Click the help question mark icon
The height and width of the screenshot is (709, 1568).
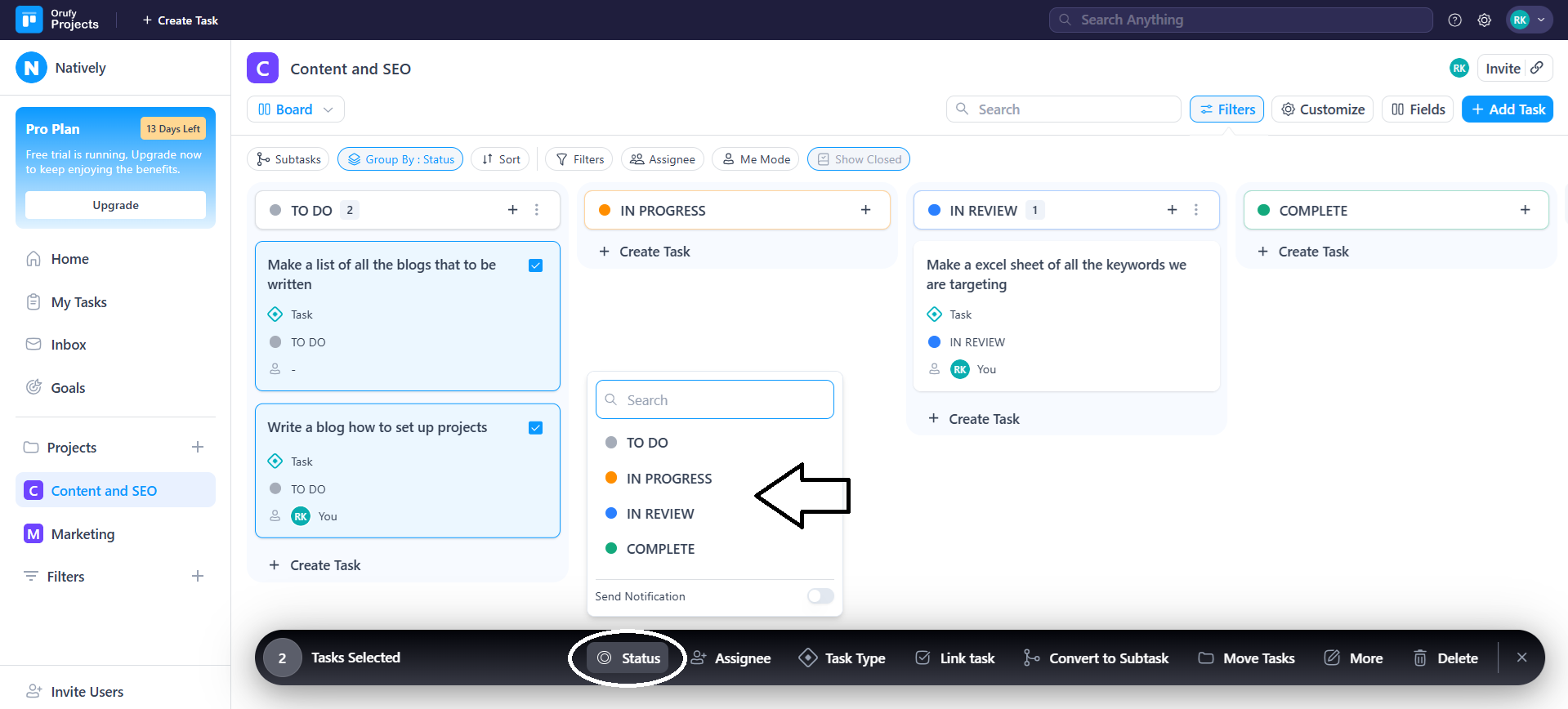[x=1454, y=20]
